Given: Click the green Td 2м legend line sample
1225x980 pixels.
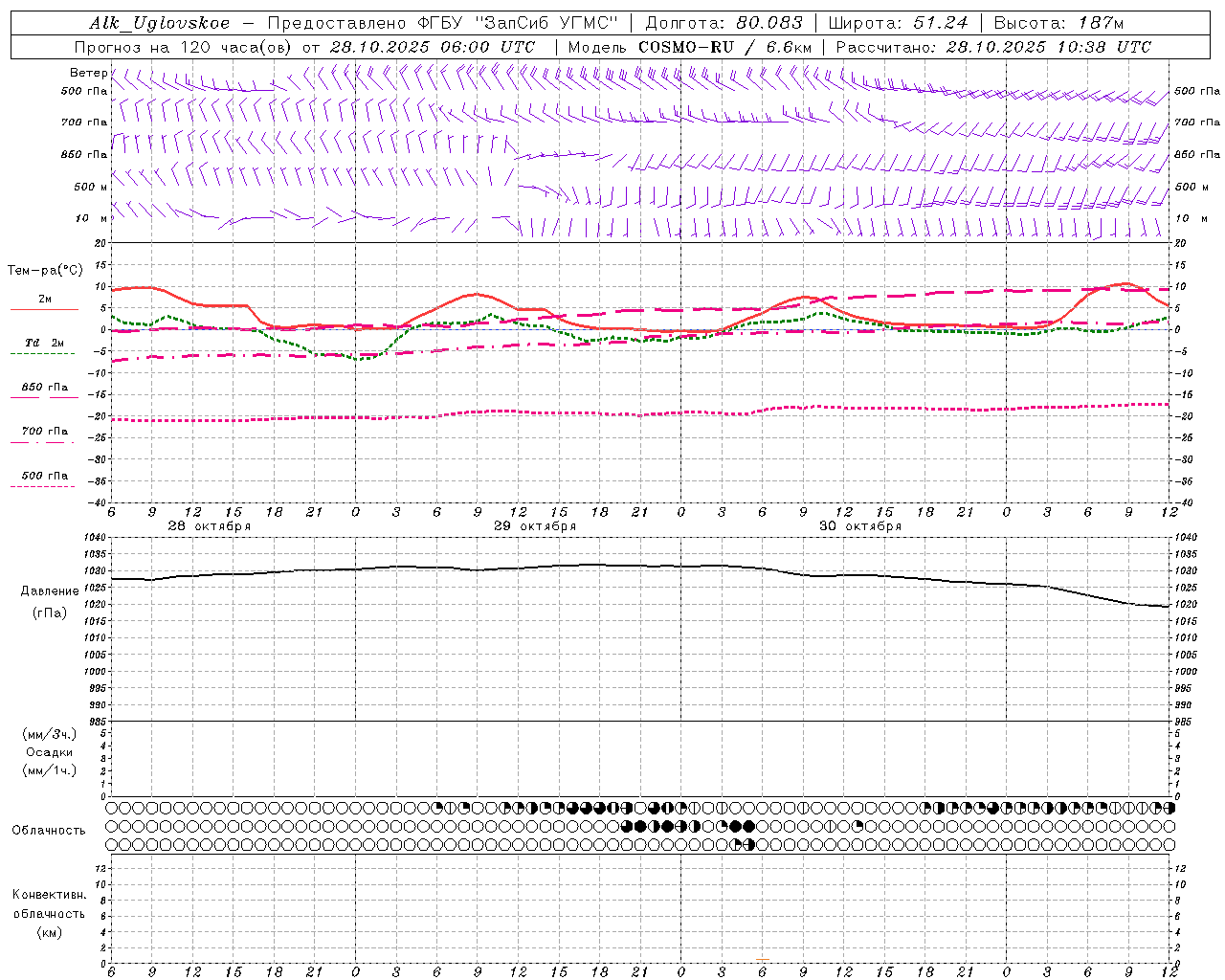Looking at the screenshot, I should tap(42, 354).
